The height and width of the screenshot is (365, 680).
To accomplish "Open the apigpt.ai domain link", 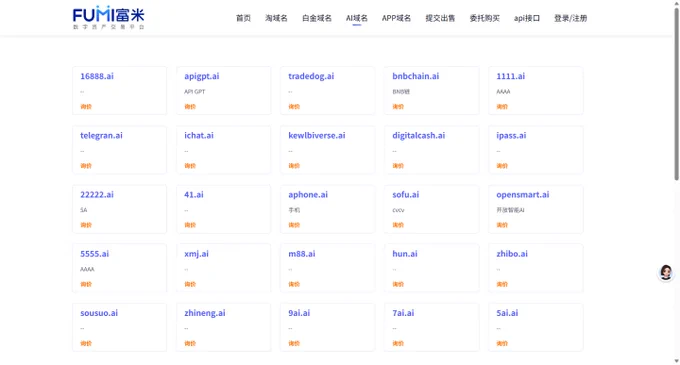I will (x=202, y=76).
